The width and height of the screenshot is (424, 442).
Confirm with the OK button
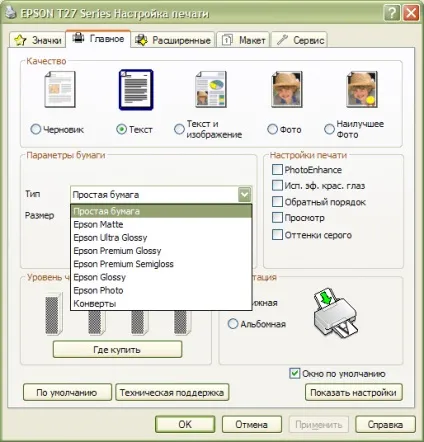point(185,424)
